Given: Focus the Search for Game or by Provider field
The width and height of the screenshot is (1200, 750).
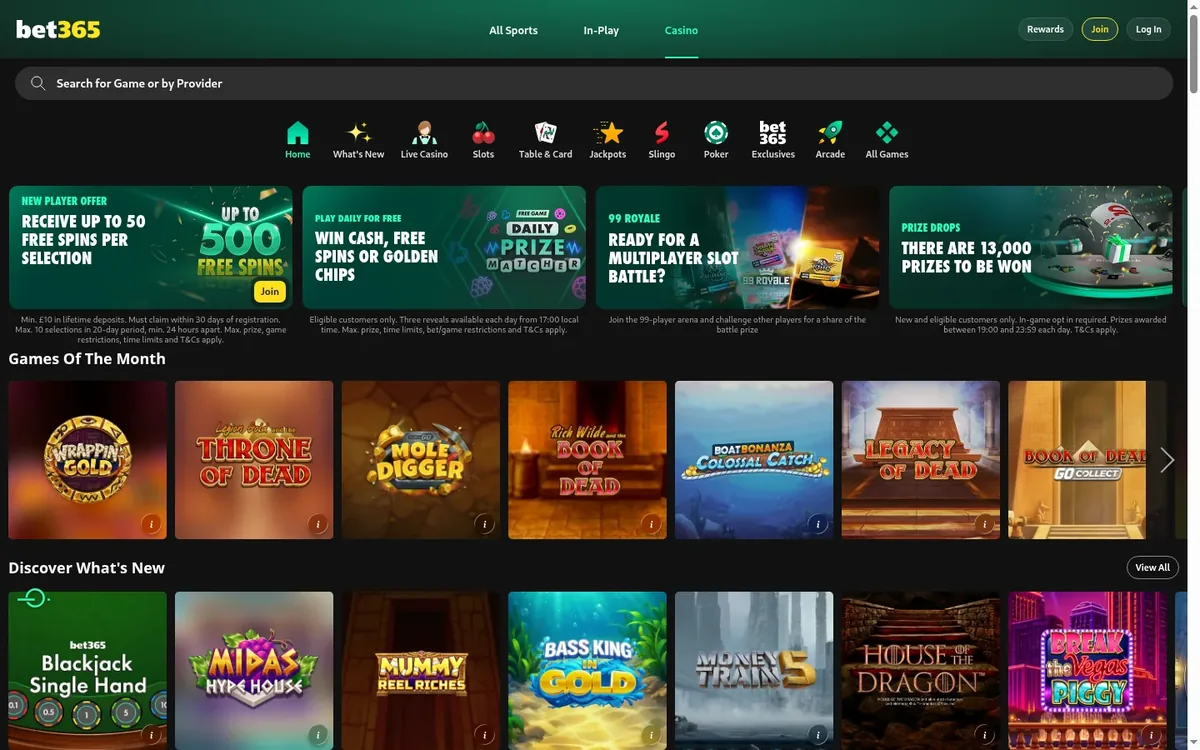Looking at the screenshot, I should pyautogui.click(x=594, y=83).
